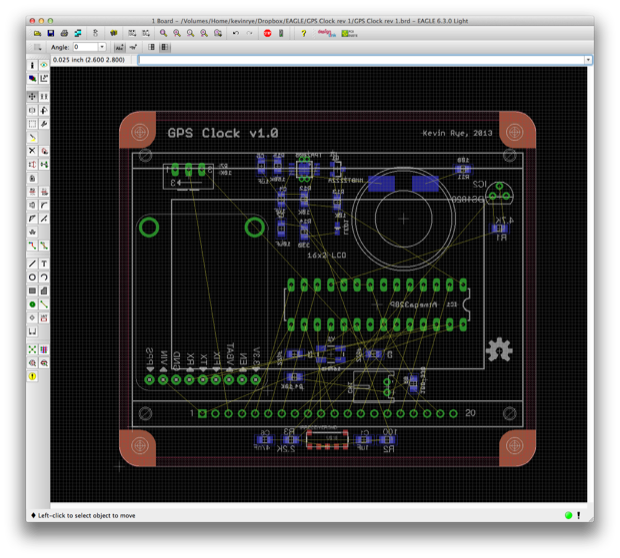Select the Paste tool
The height and width of the screenshot is (558, 620).
[32, 138]
